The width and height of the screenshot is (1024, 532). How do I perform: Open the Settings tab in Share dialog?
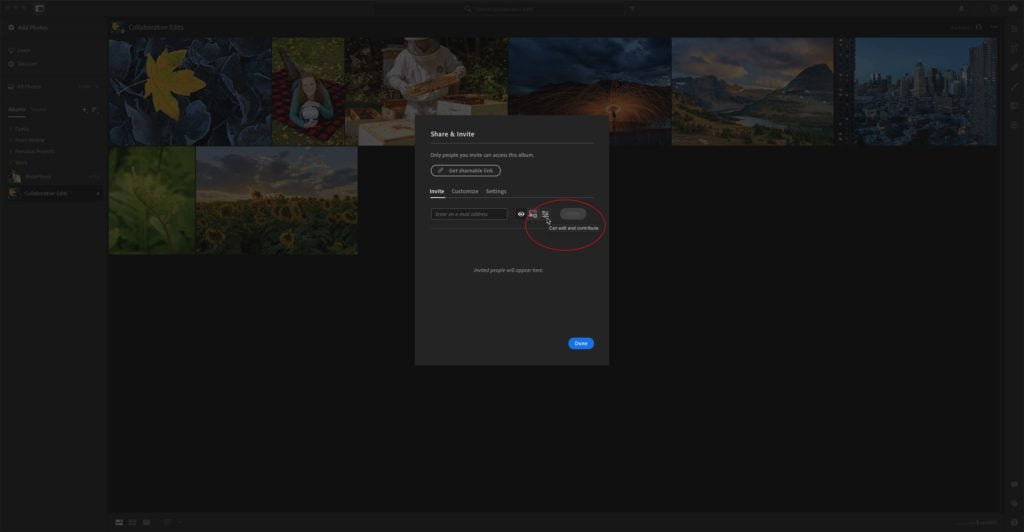click(x=496, y=191)
